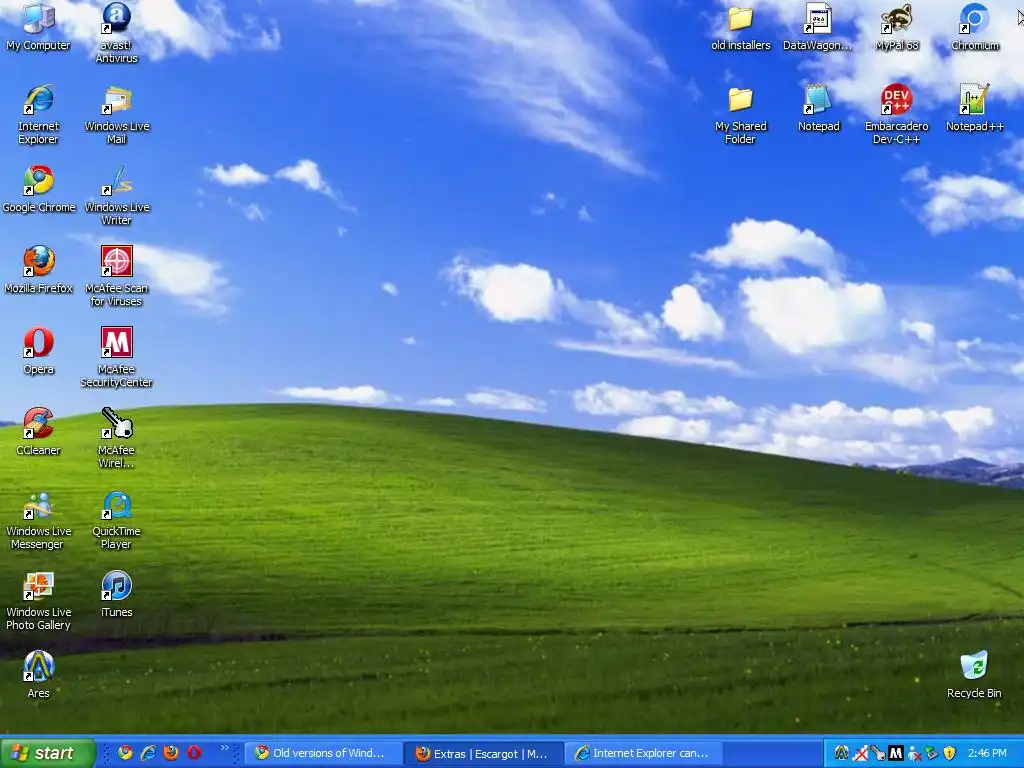Launch Opera from the Quick Launch bar

point(194,753)
